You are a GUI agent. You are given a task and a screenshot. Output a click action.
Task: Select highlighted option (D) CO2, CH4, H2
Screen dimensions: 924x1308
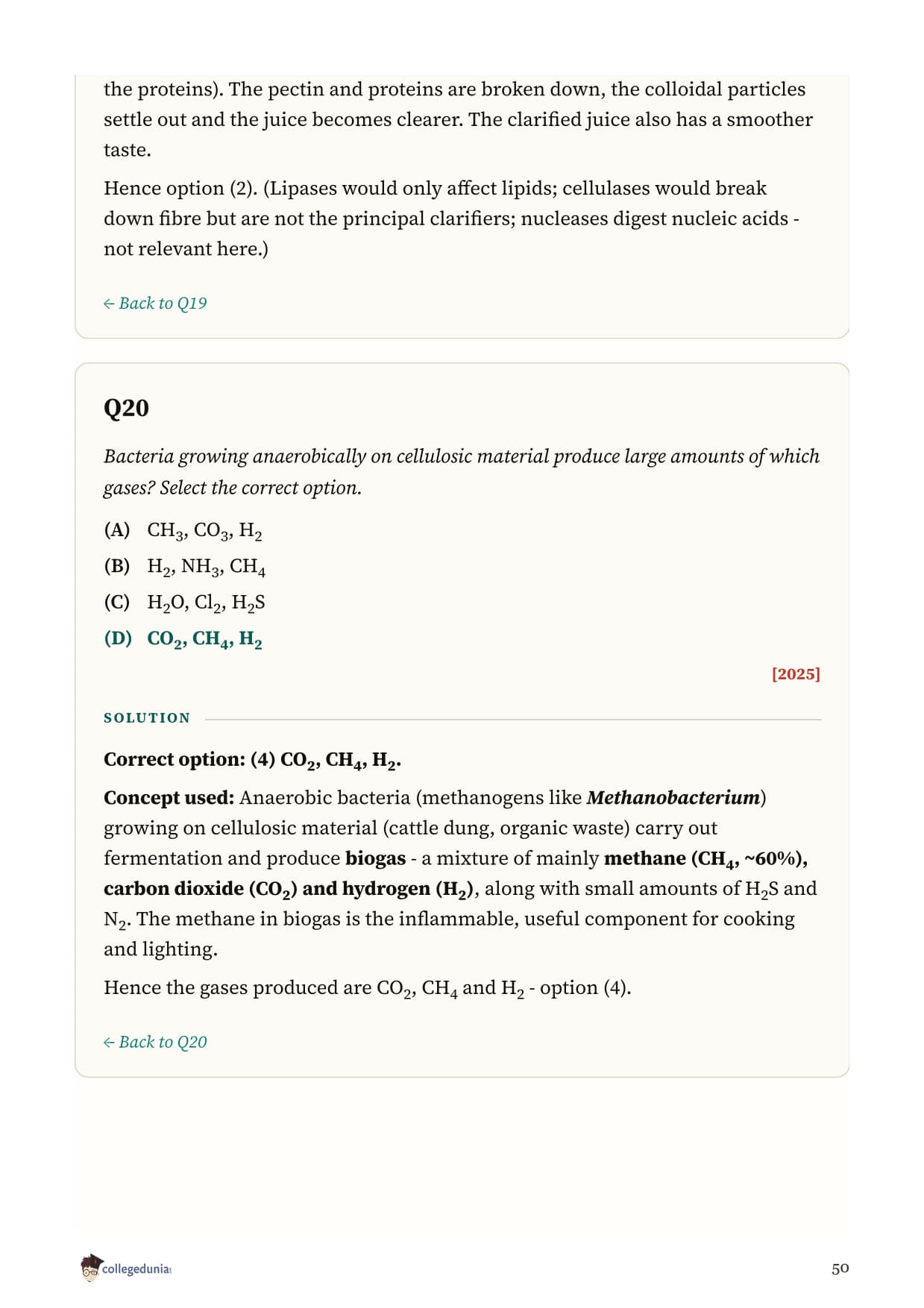[x=183, y=639]
